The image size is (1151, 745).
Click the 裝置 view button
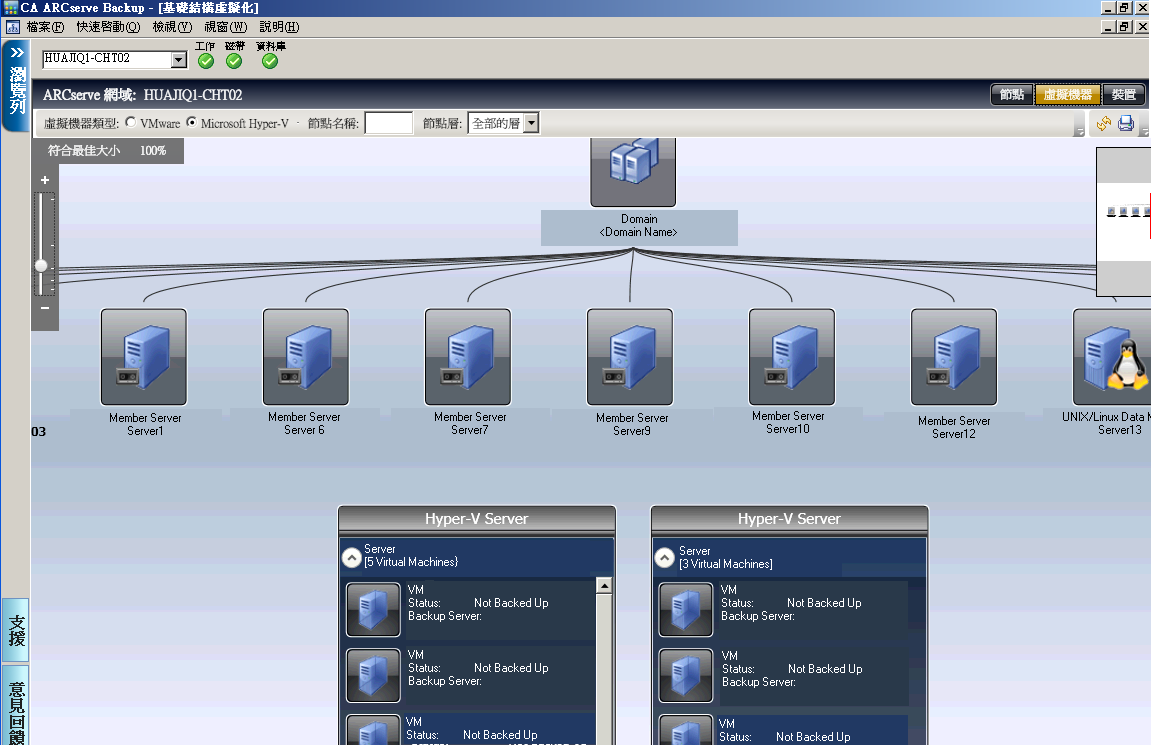pos(1123,95)
